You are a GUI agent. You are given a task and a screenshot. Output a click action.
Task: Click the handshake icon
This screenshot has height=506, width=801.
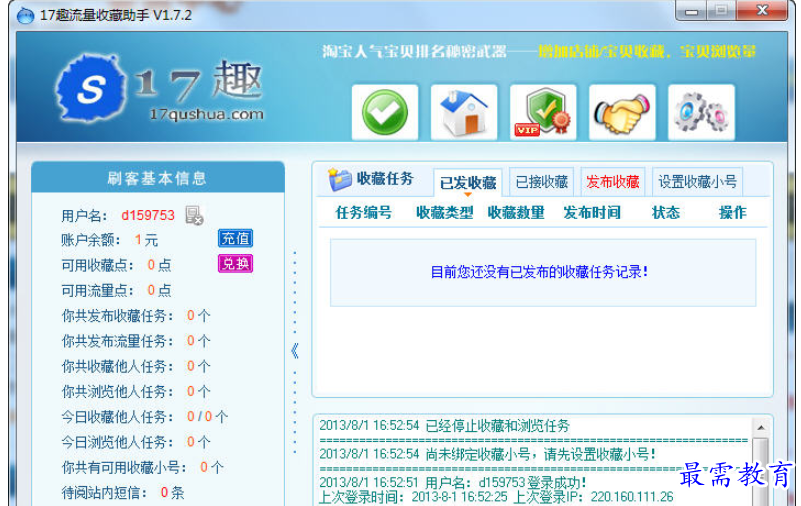(622, 112)
